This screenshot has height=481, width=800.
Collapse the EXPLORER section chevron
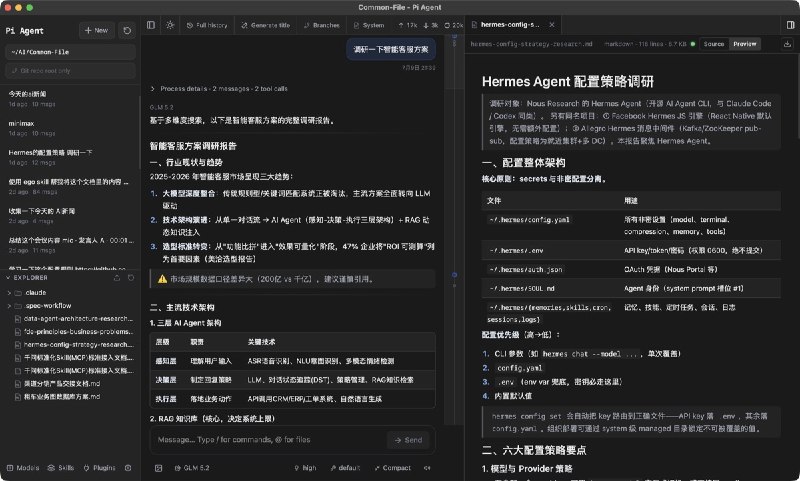(x=8, y=277)
